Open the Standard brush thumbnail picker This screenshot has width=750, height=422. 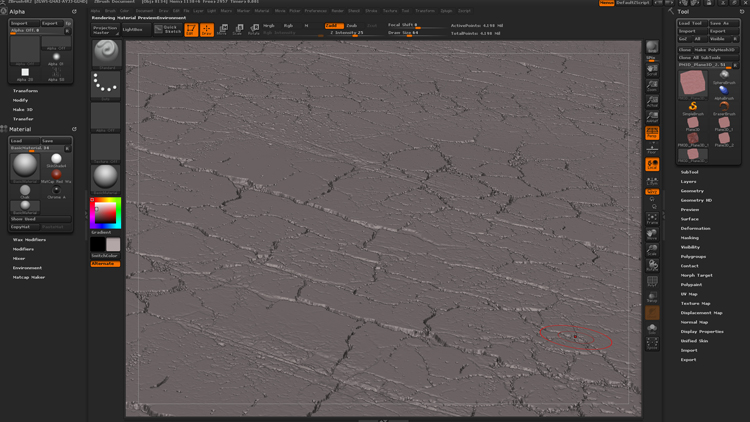(x=105, y=52)
